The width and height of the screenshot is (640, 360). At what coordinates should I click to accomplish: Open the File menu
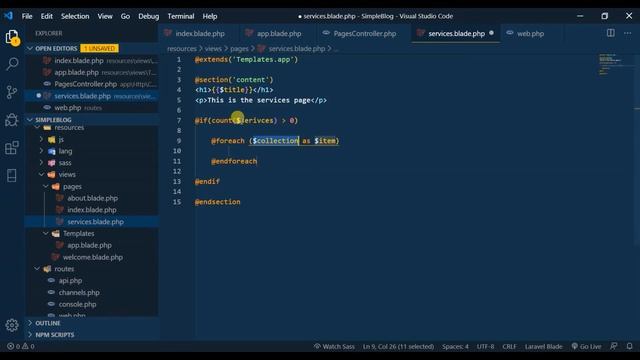tap(27, 16)
